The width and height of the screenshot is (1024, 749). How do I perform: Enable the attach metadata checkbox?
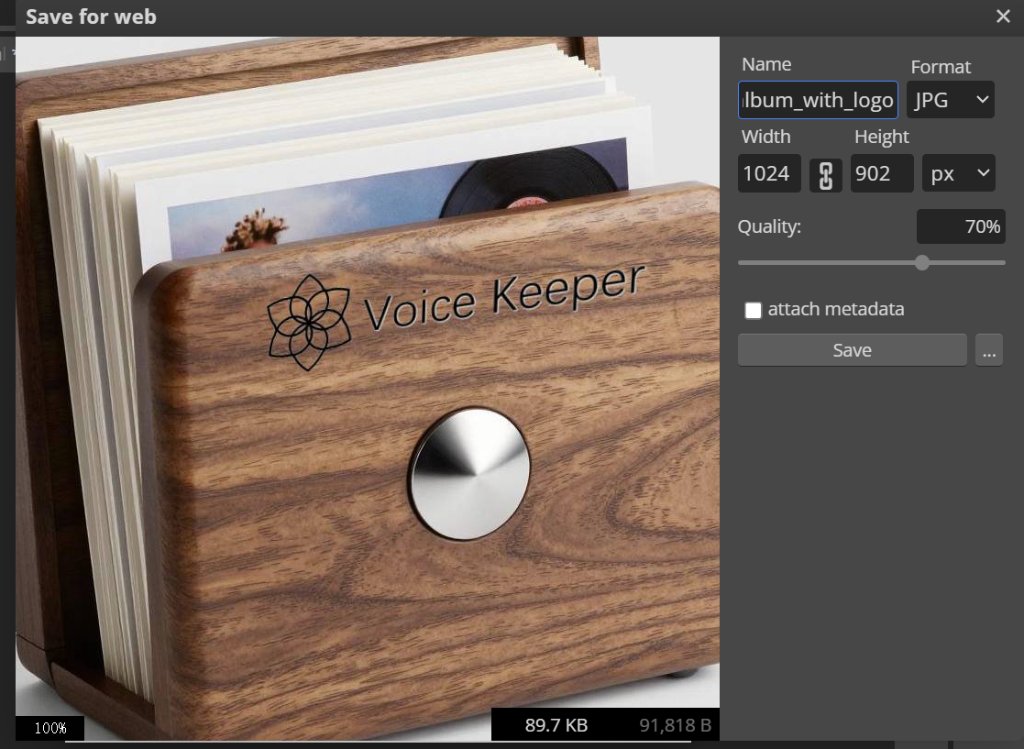(753, 310)
